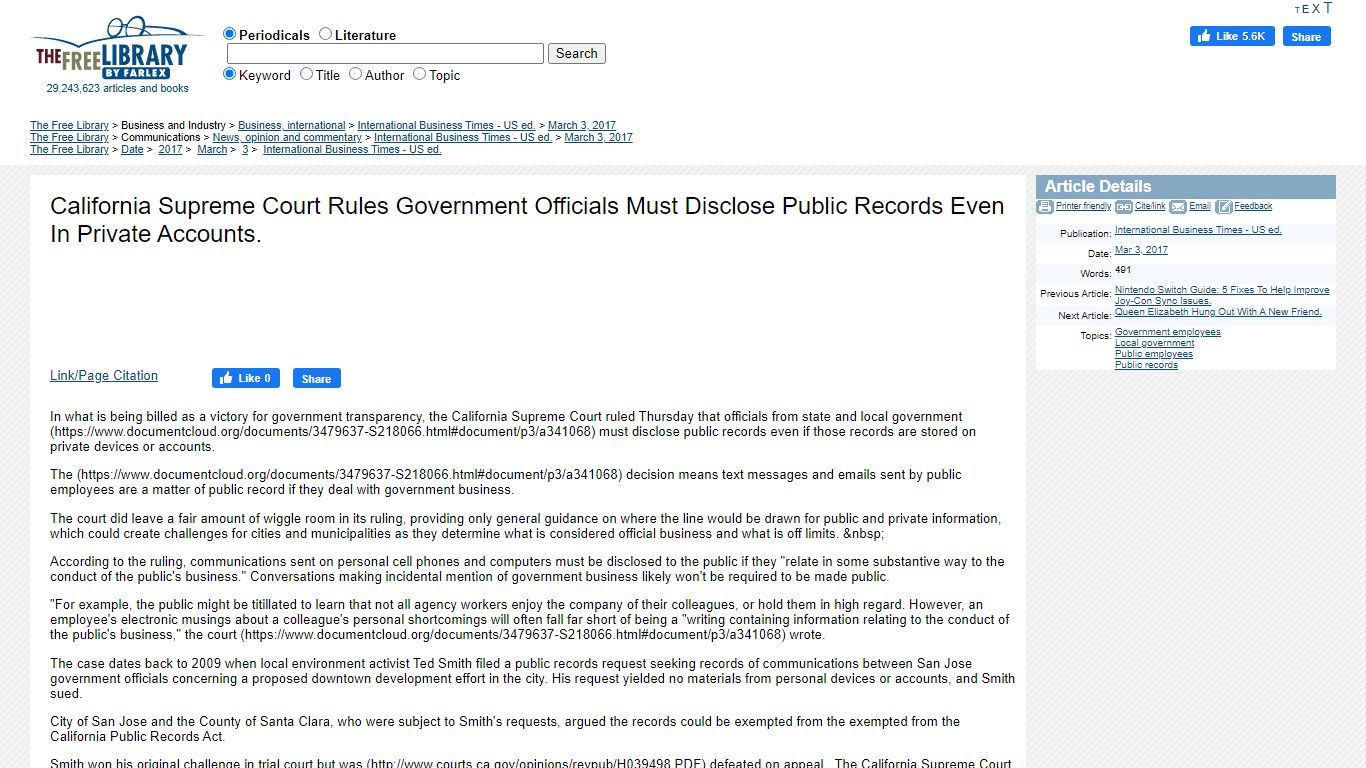Click the Search button
The width and height of the screenshot is (1366, 768).
pyautogui.click(x=576, y=54)
